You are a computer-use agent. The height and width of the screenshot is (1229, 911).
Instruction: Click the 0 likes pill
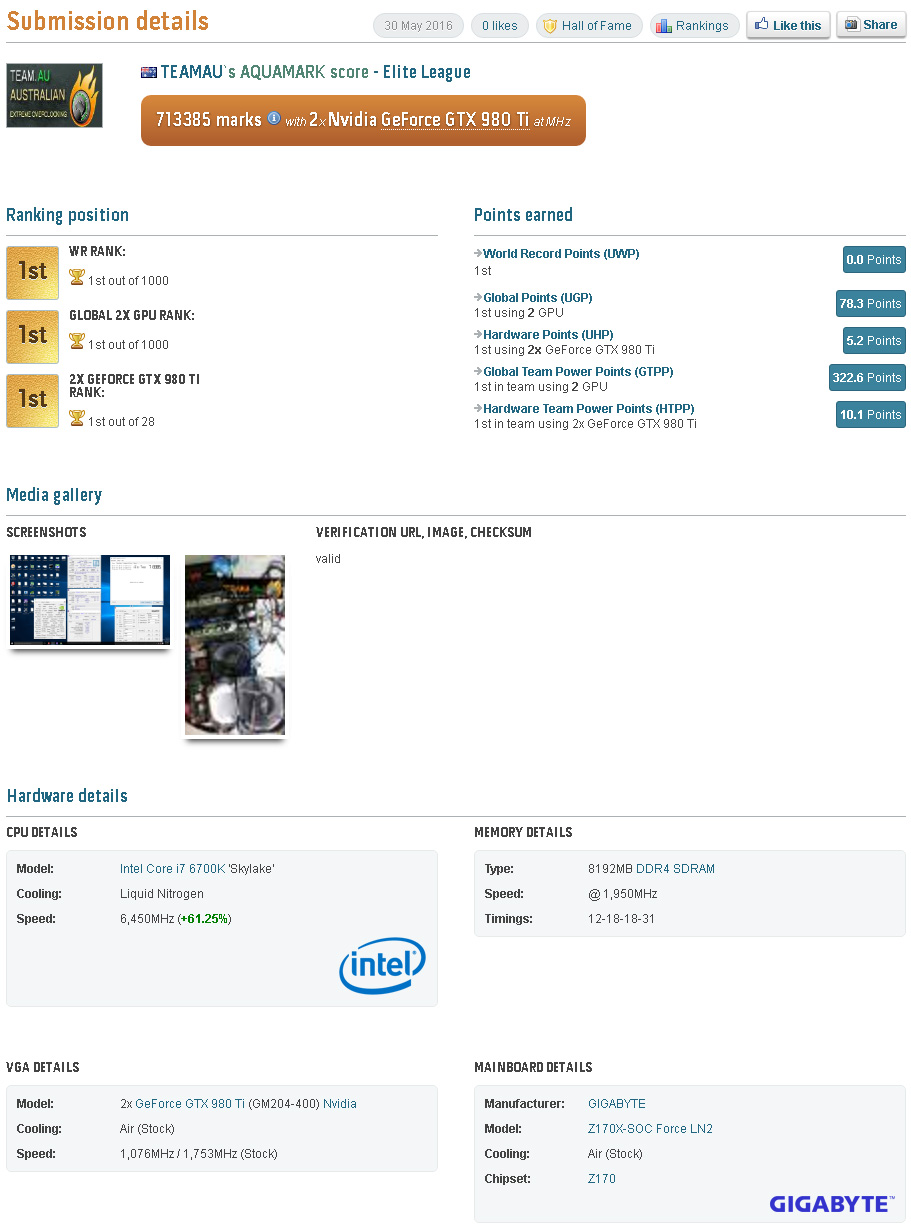click(500, 26)
